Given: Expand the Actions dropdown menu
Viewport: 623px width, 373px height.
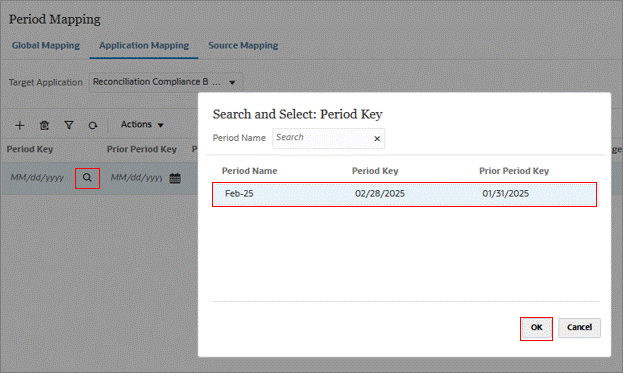Looking at the screenshot, I should click(142, 125).
